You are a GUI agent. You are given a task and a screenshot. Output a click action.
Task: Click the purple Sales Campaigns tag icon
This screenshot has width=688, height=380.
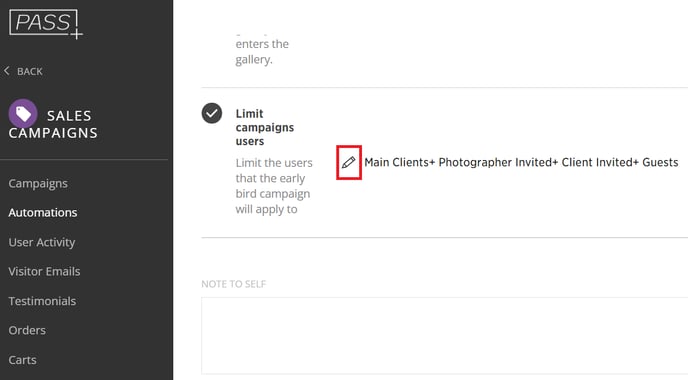[x=23, y=114]
